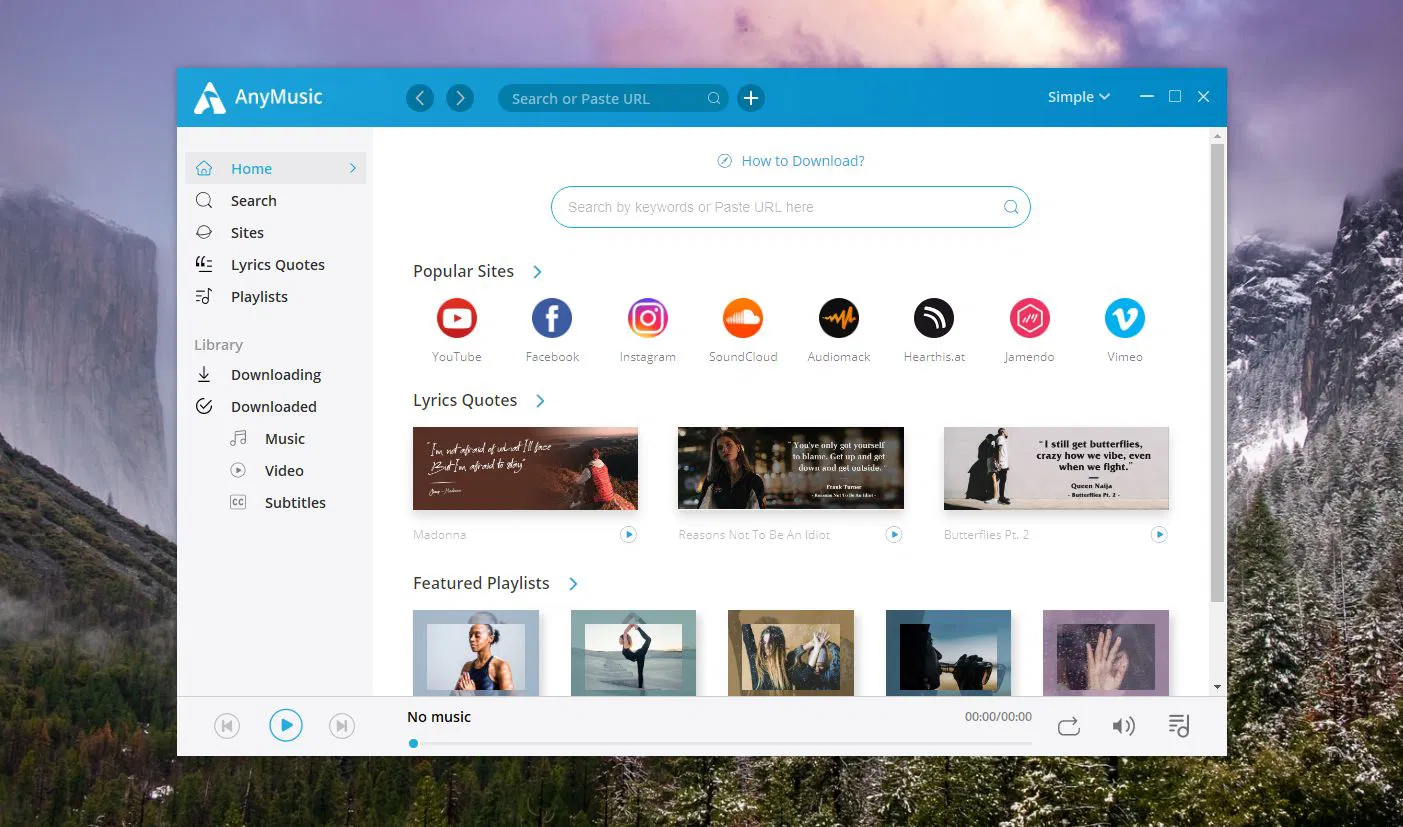Go forward with the right arrow button
The width and height of the screenshot is (1403, 827).
[x=460, y=98]
